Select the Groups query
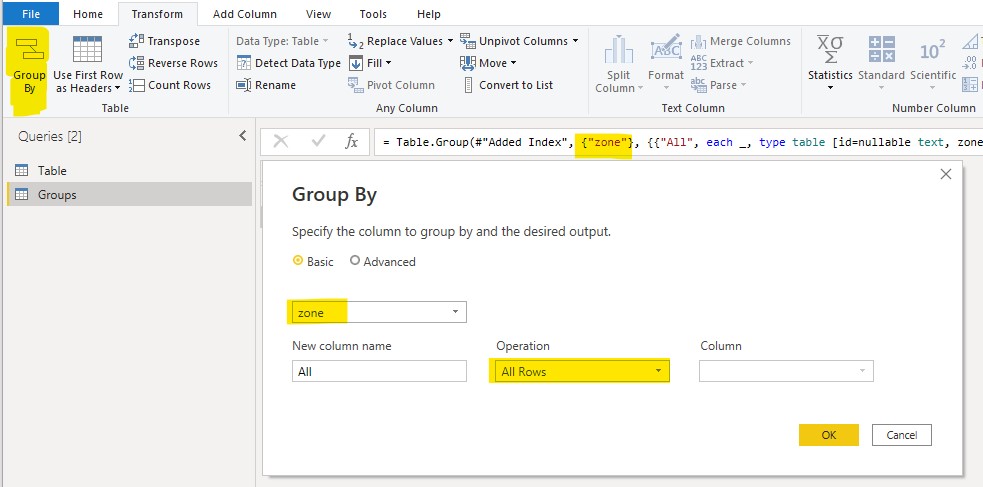This screenshot has width=983, height=487. 129,194
